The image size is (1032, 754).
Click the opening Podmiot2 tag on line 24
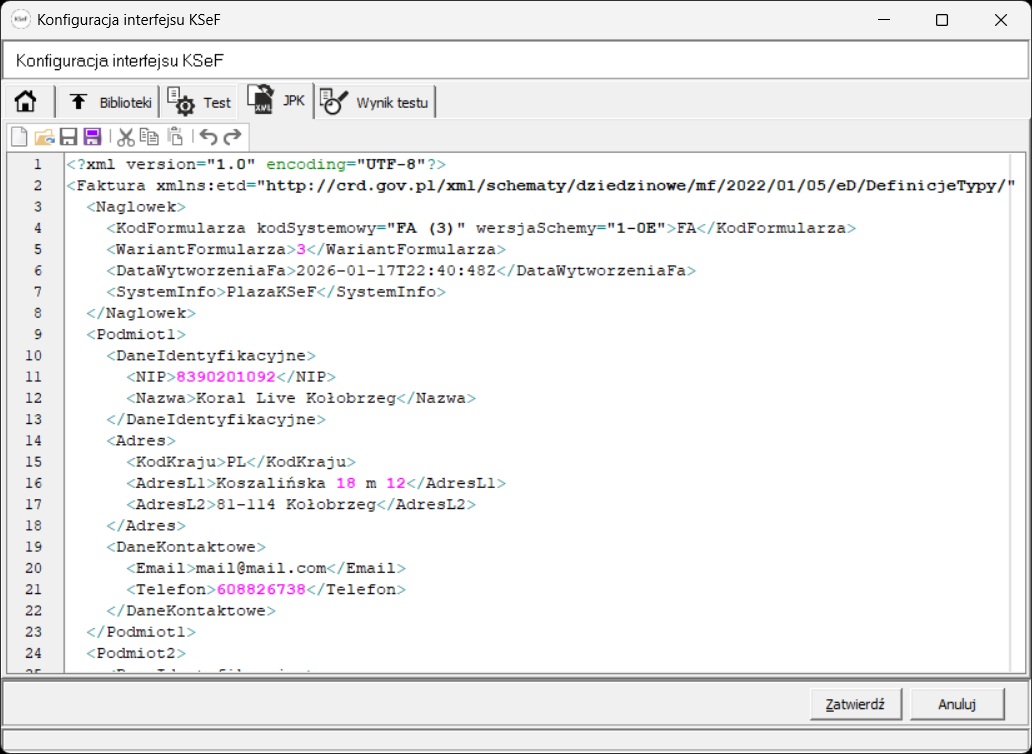point(136,653)
